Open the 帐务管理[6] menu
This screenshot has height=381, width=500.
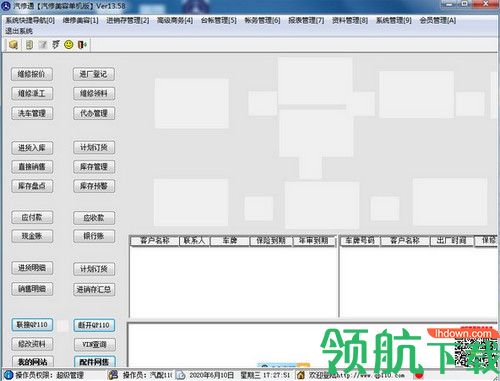(262, 21)
